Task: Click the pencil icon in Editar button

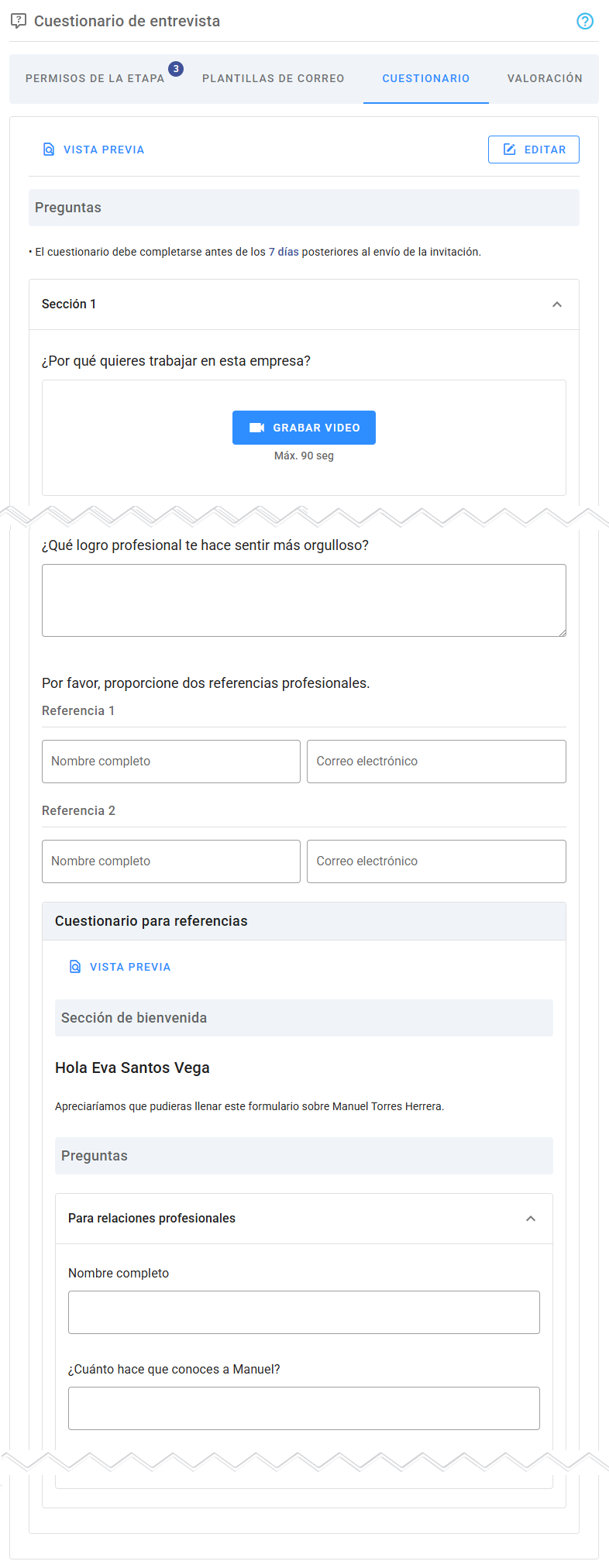Action: pos(510,150)
